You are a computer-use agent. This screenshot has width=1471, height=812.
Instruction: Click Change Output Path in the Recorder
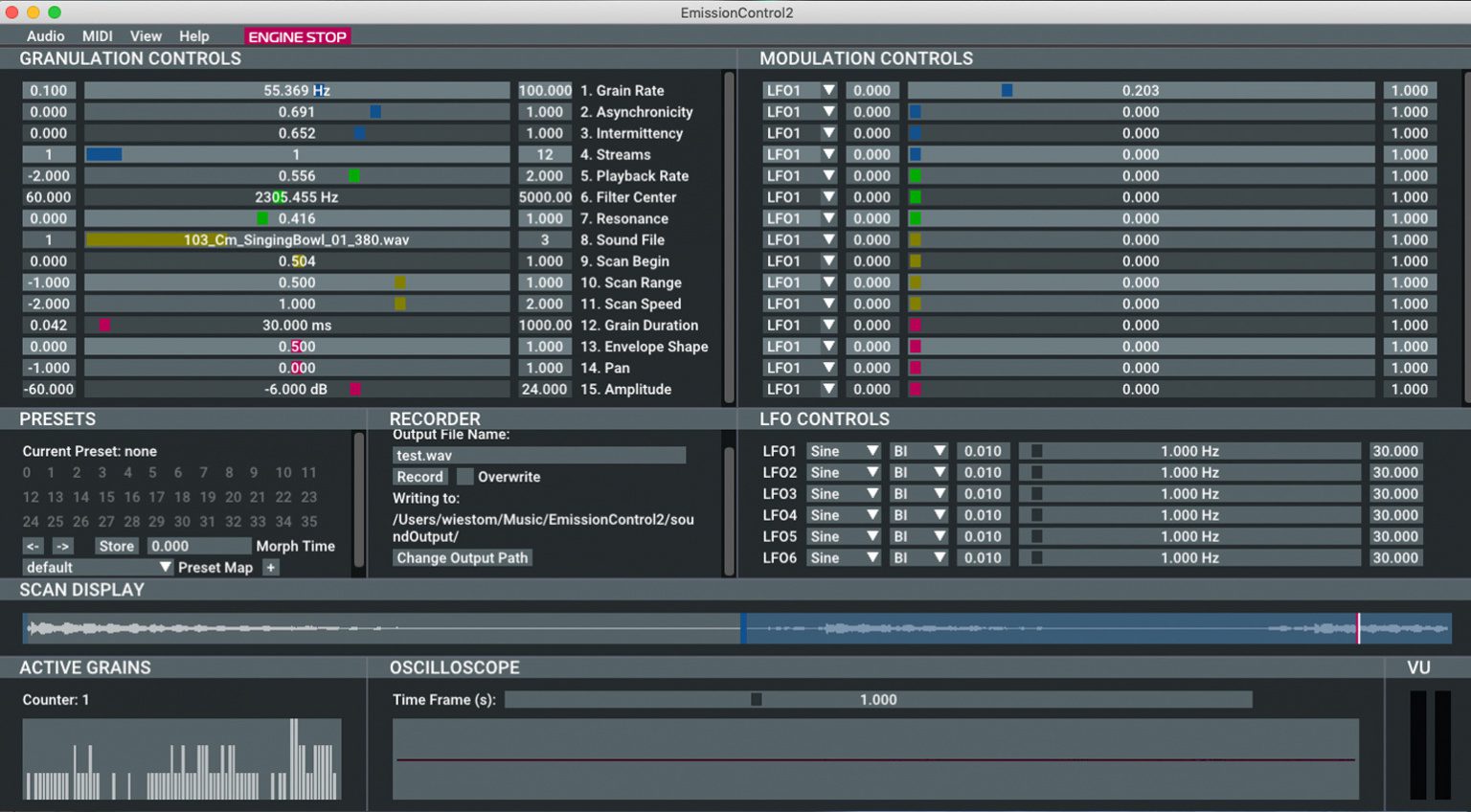pyautogui.click(x=463, y=557)
